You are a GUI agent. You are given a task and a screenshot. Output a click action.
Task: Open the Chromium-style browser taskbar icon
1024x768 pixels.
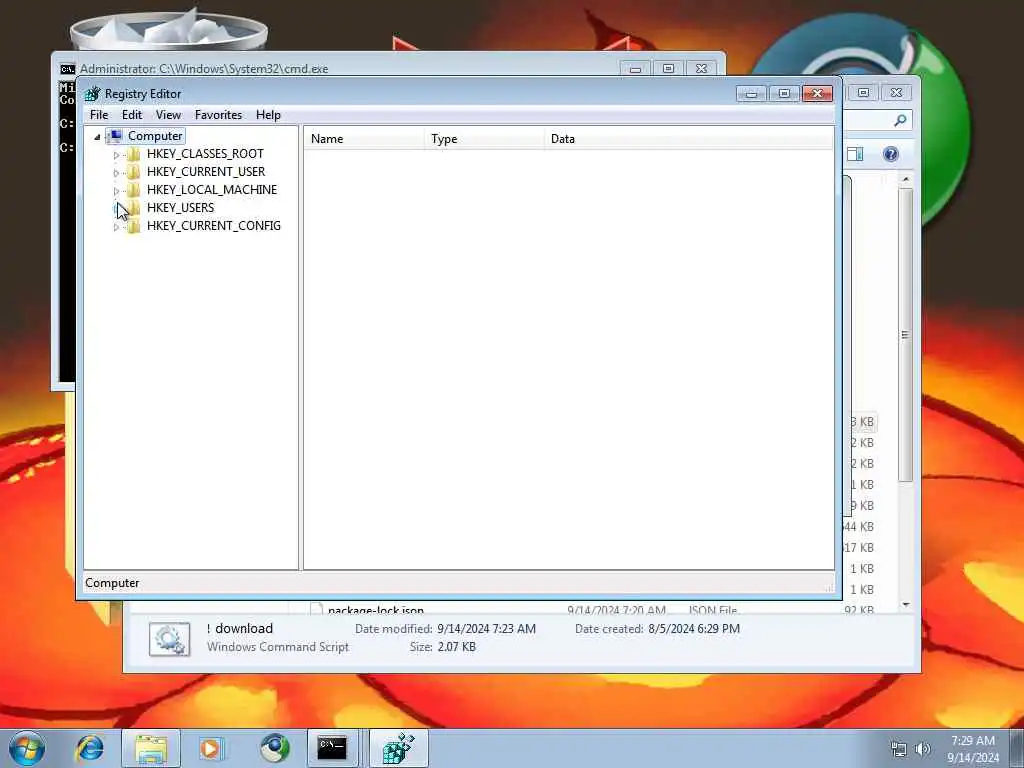tap(275, 748)
